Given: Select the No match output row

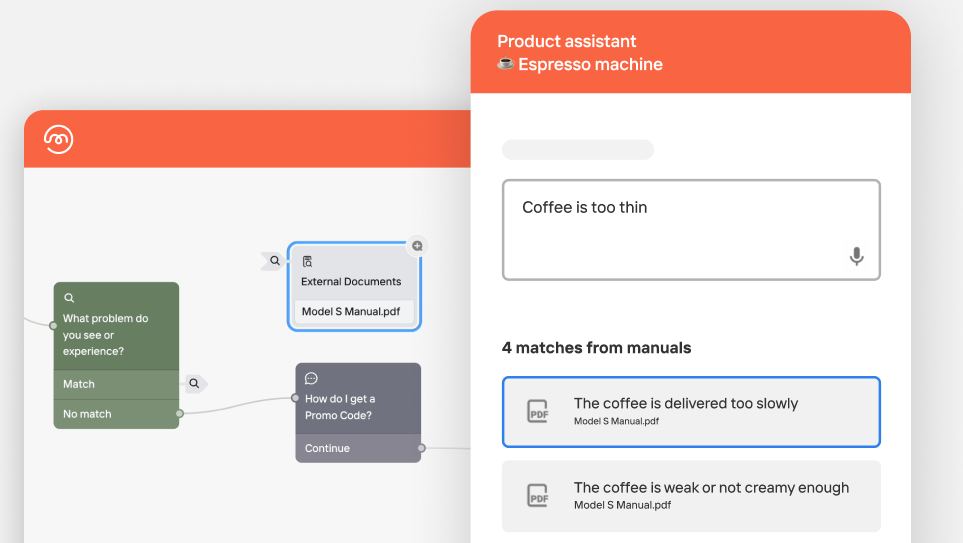Looking at the screenshot, I should coord(116,414).
